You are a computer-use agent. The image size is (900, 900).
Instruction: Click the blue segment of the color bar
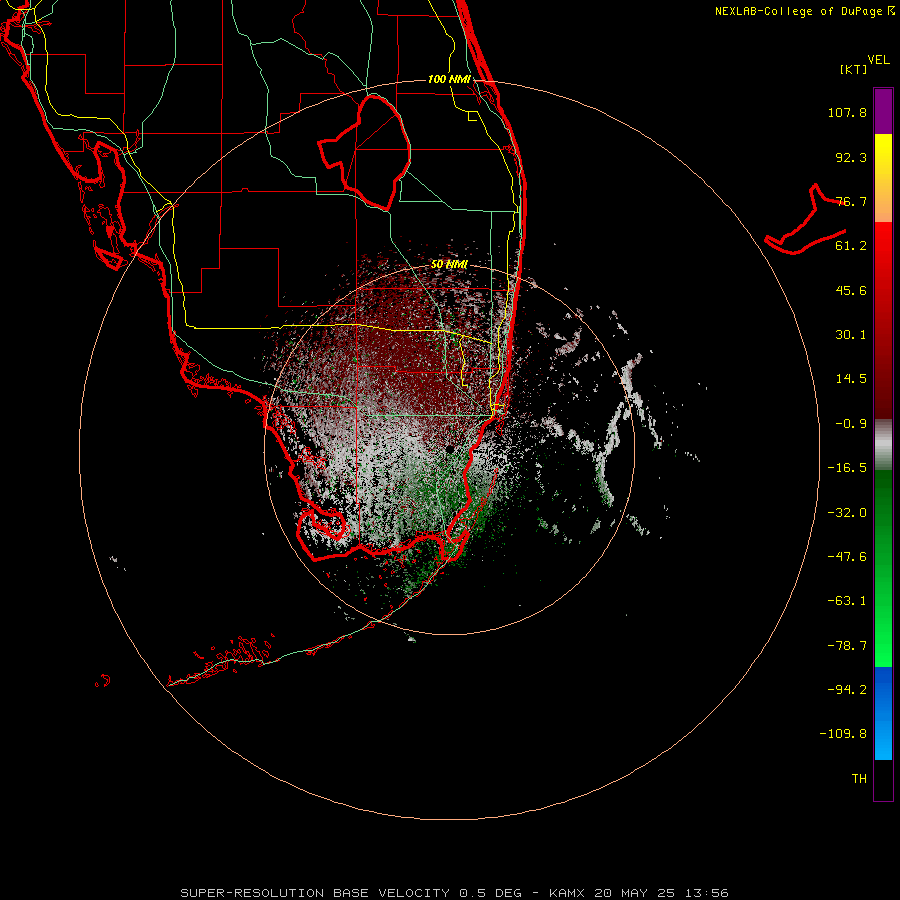pyautogui.click(x=883, y=713)
